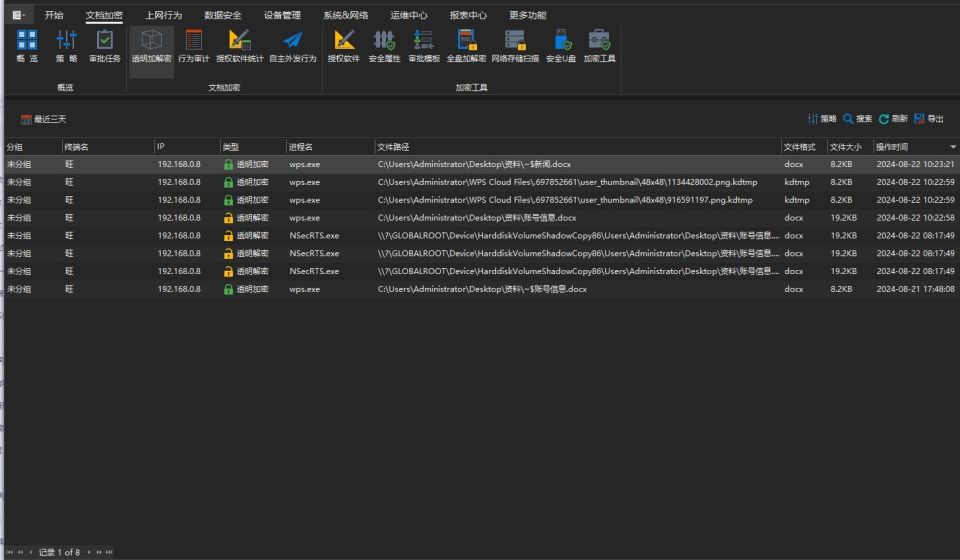Switch to the 开始 tab
Image resolution: width=960 pixels, height=560 pixels.
point(54,15)
